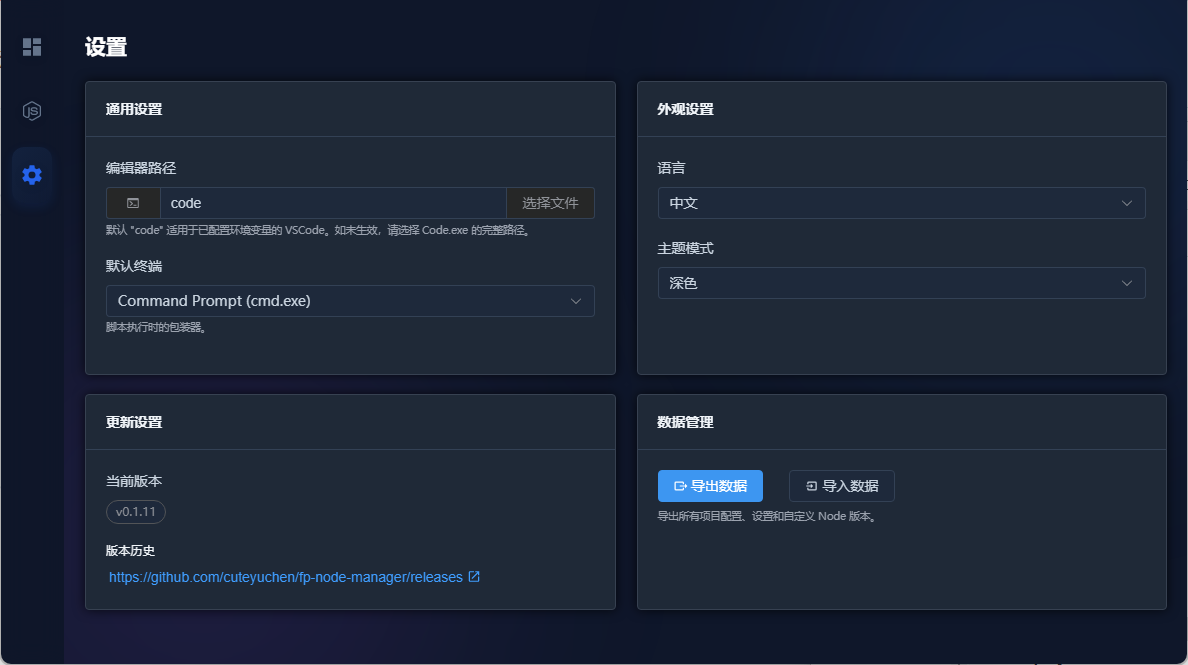Select the settings gear icon in sidebar
Viewport: 1188px width, 665px height.
tap(32, 175)
